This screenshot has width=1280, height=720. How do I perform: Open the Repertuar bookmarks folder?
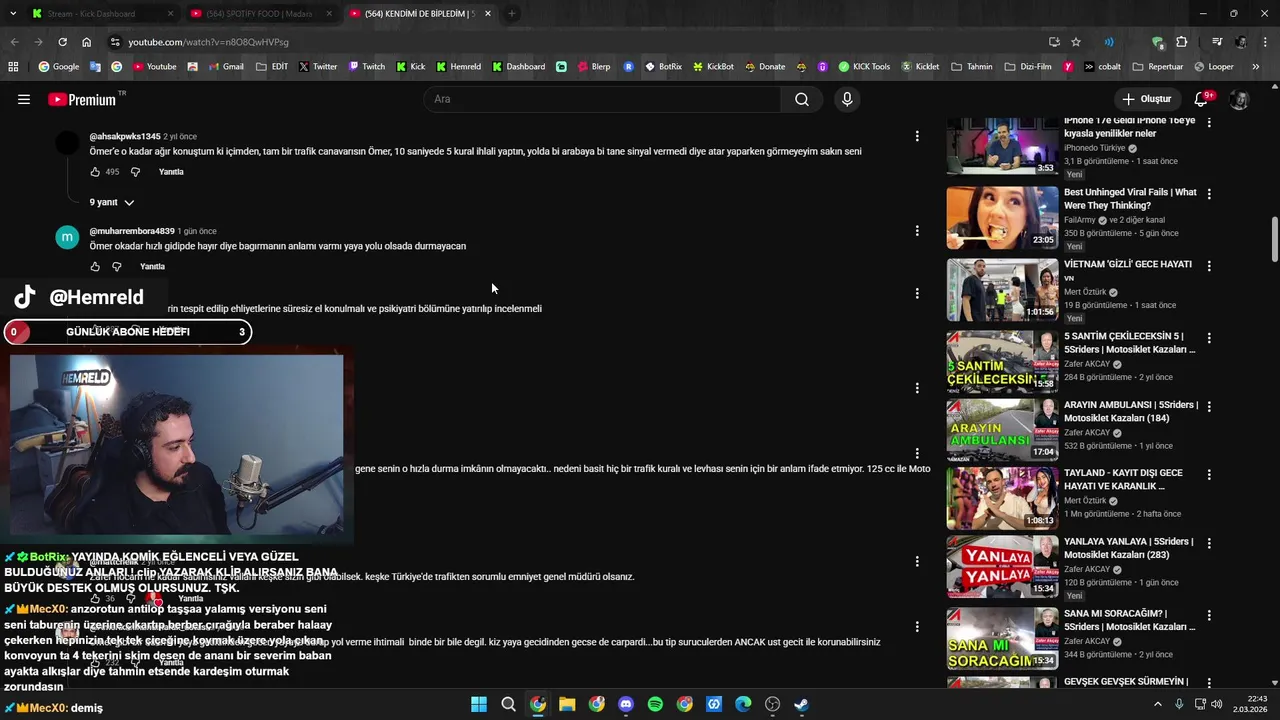[1158, 67]
